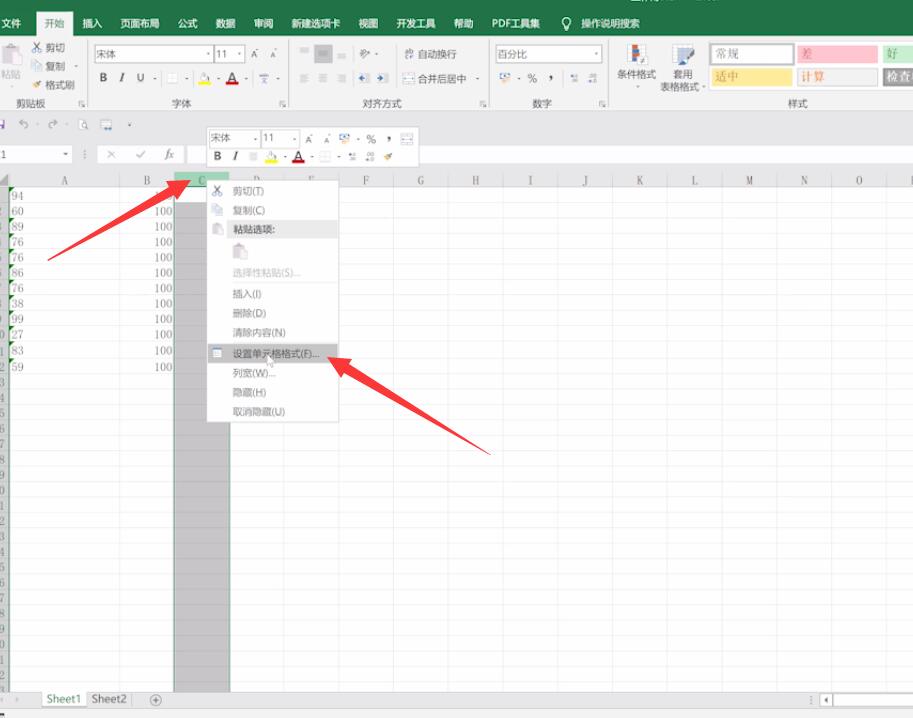This screenshot has width=913, height=718.
Task: Open the name box dropdown arrow
Action: point(65,154)
